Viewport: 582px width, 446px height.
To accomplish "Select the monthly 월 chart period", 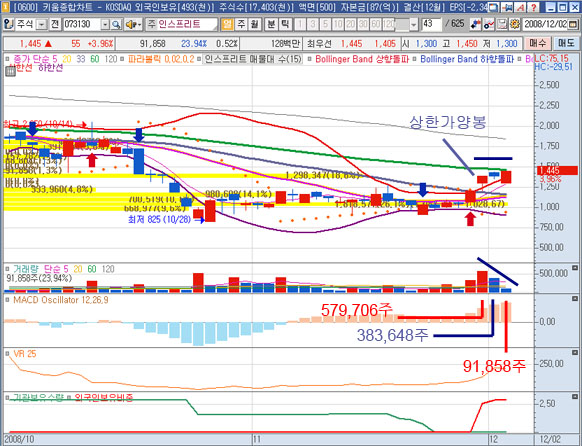I will (x=254, y=24).
